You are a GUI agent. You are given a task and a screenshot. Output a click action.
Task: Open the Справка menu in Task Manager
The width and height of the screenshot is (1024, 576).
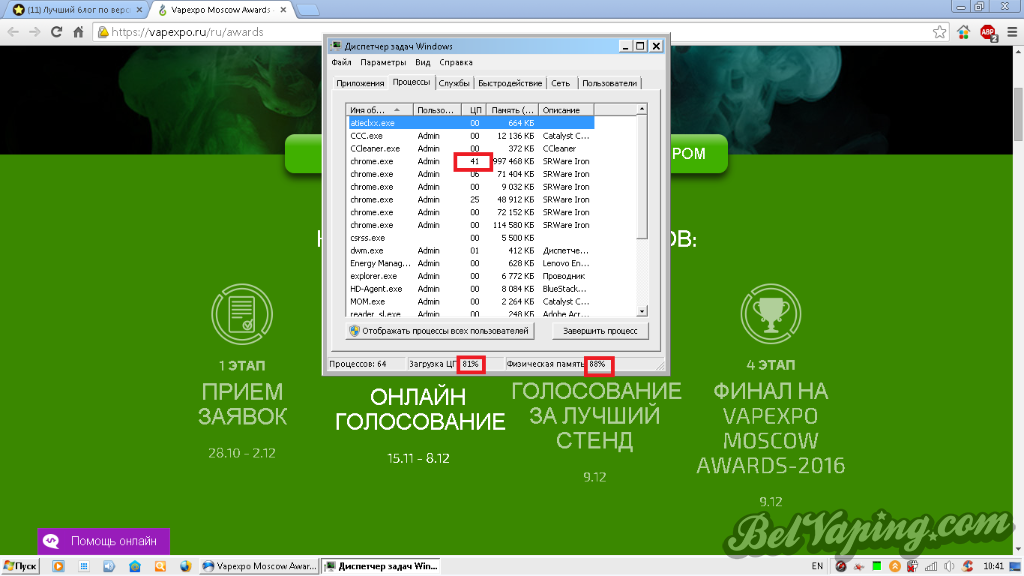pyautogui.click(x=456, y=63)
